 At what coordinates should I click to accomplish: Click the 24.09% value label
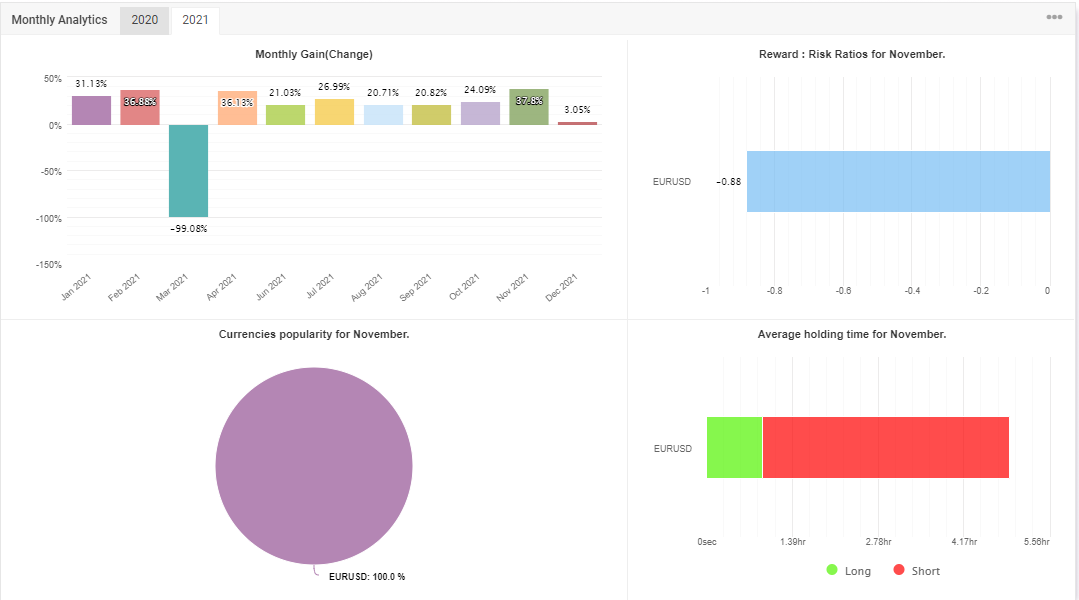(480, 90)
